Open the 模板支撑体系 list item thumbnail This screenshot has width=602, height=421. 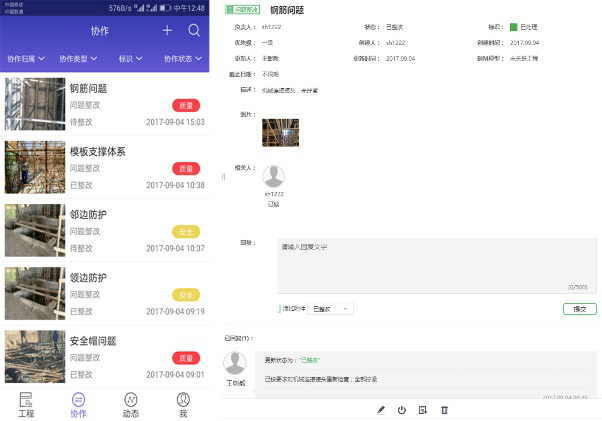(35, 167)
